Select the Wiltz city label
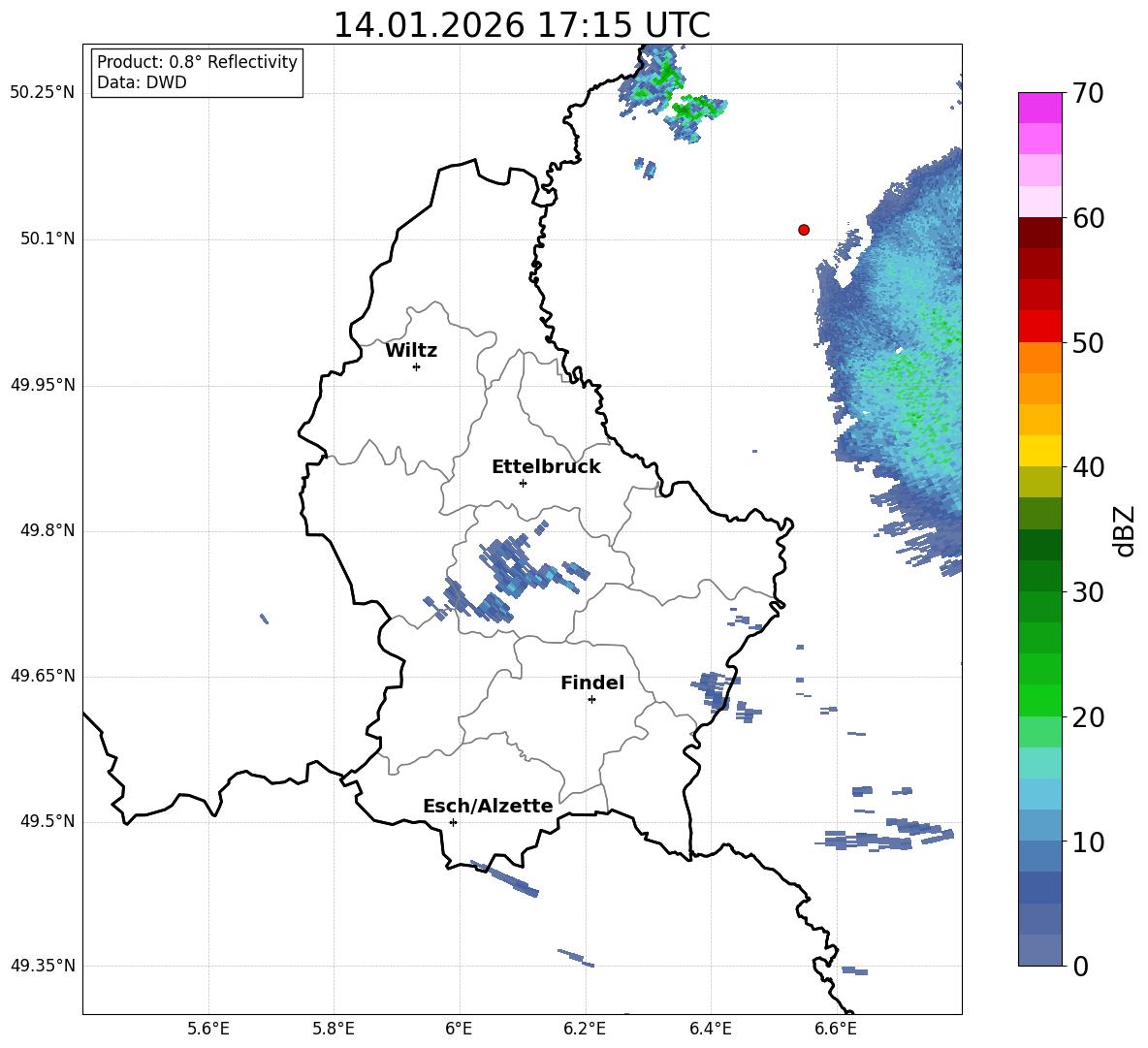The width and height of the screenshot is (1148, 1048). pyautogui.click(x=411, y=351)
